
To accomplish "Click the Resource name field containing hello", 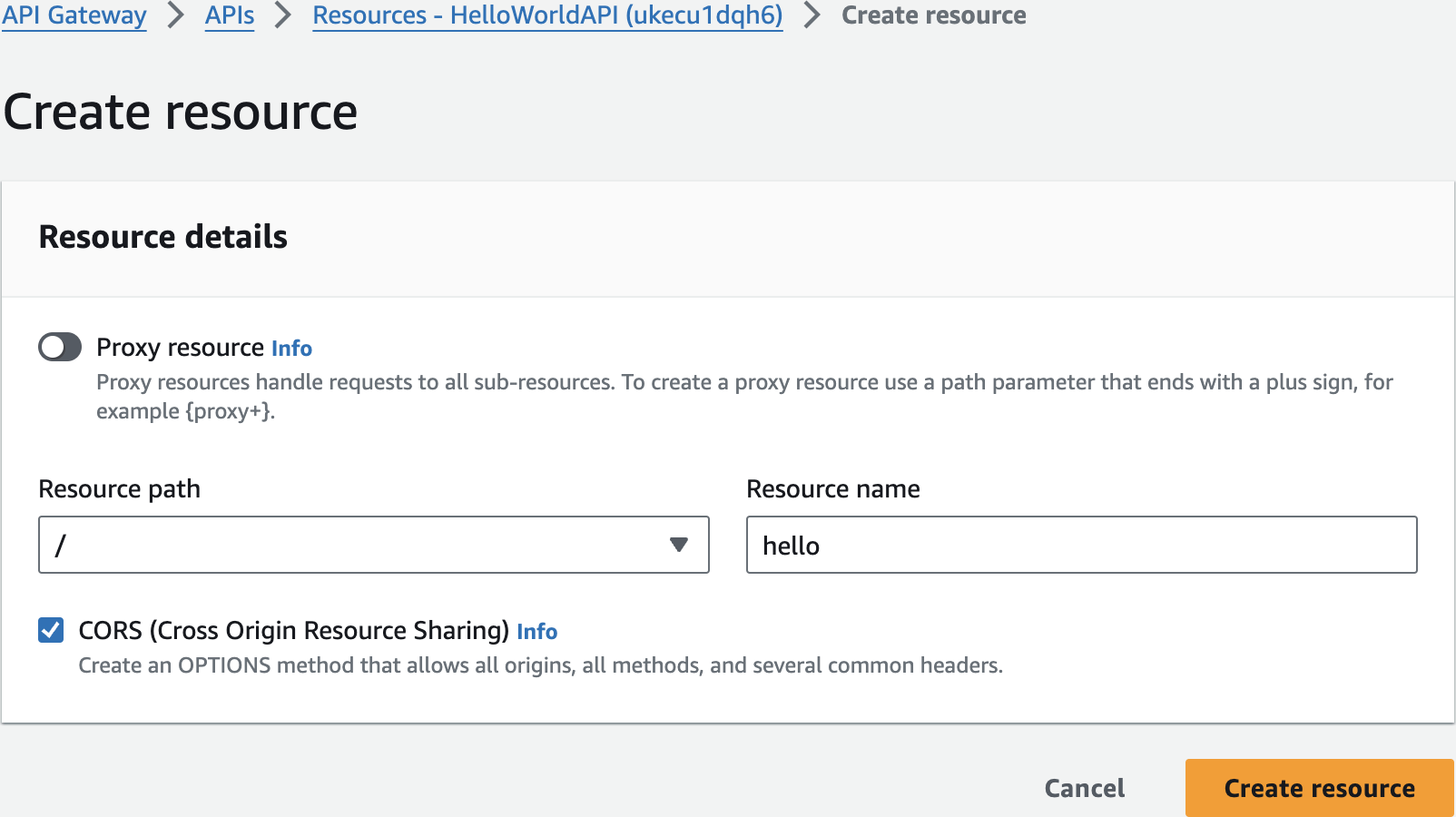I will pyautogui.click(x=1081, y=545).
